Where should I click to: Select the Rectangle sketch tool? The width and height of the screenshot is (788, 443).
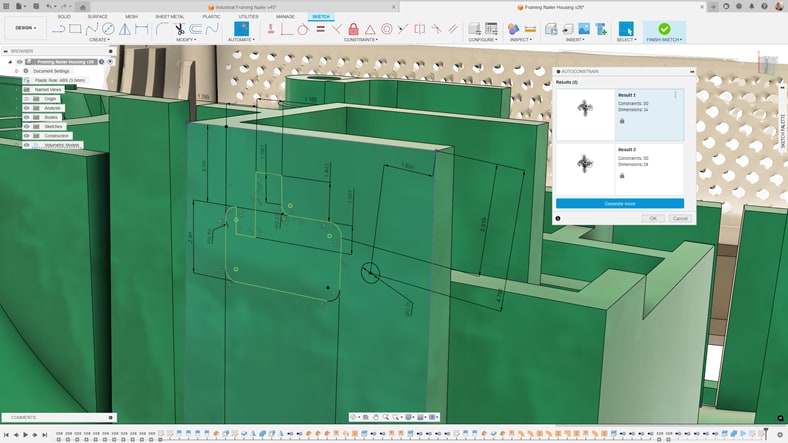click(x=75, y=29)
